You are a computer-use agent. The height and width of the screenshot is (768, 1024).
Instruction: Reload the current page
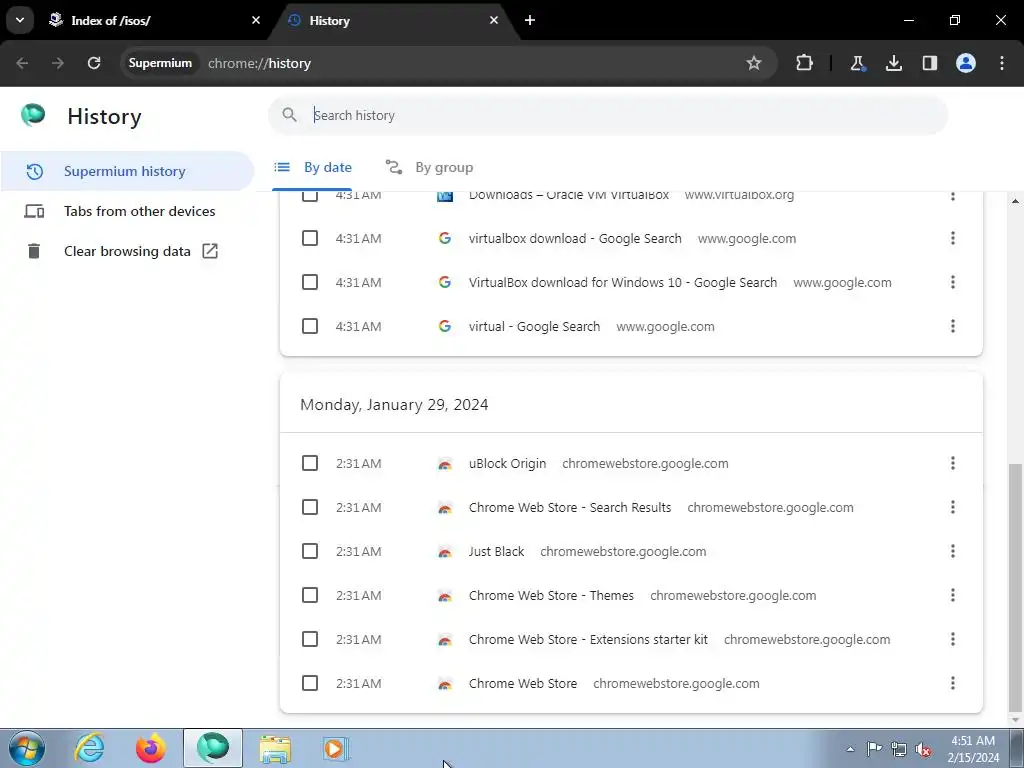94,63
